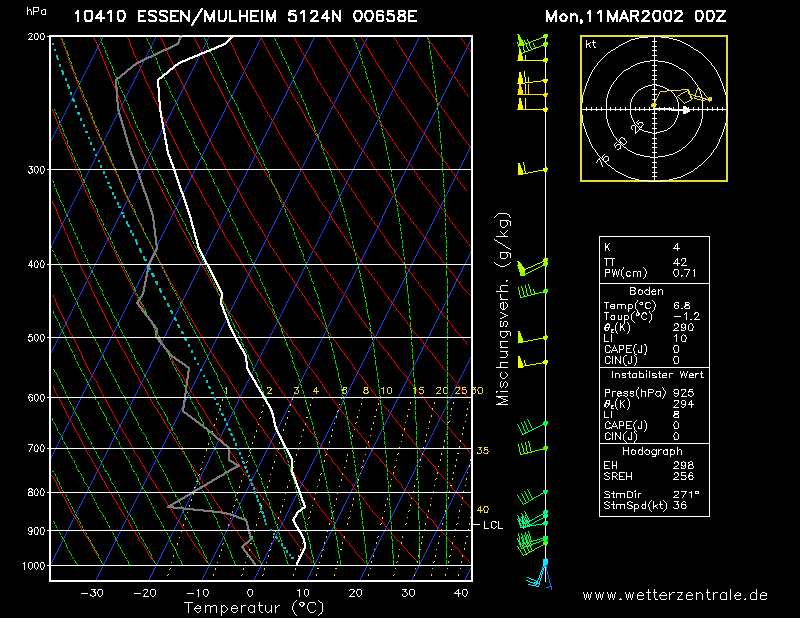
Task: Click the Instabilster Wert heading
Action: click(x=657, y=375)
